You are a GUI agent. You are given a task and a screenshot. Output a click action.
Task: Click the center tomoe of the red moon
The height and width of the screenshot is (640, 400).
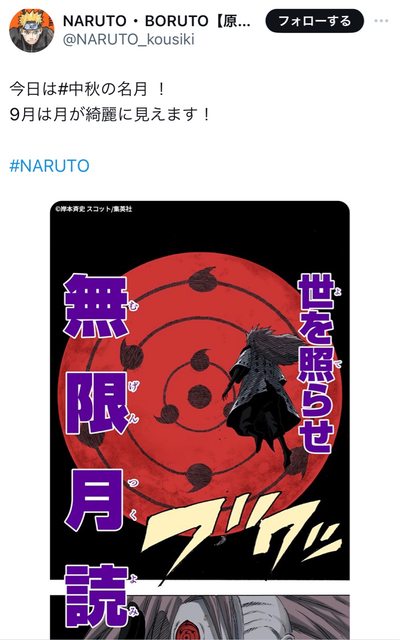click(x=200, y=397)
